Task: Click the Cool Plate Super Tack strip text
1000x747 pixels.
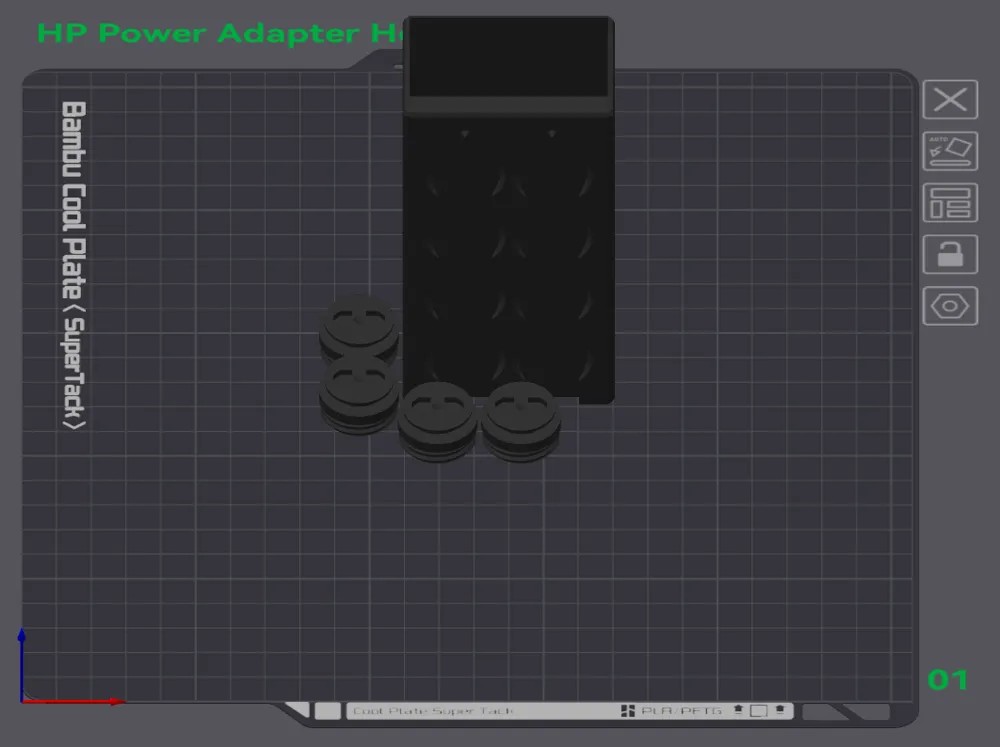Action: click(x=433, y=711)
